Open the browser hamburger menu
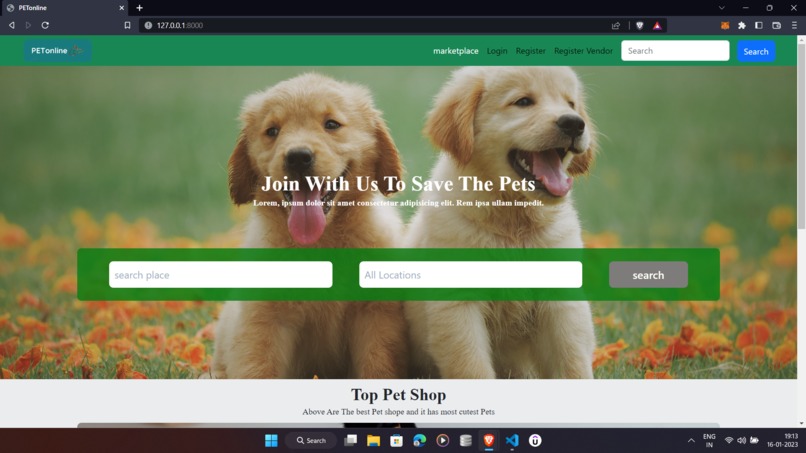Viewport: 806px width, 453px height. click(x=794, y=25)
